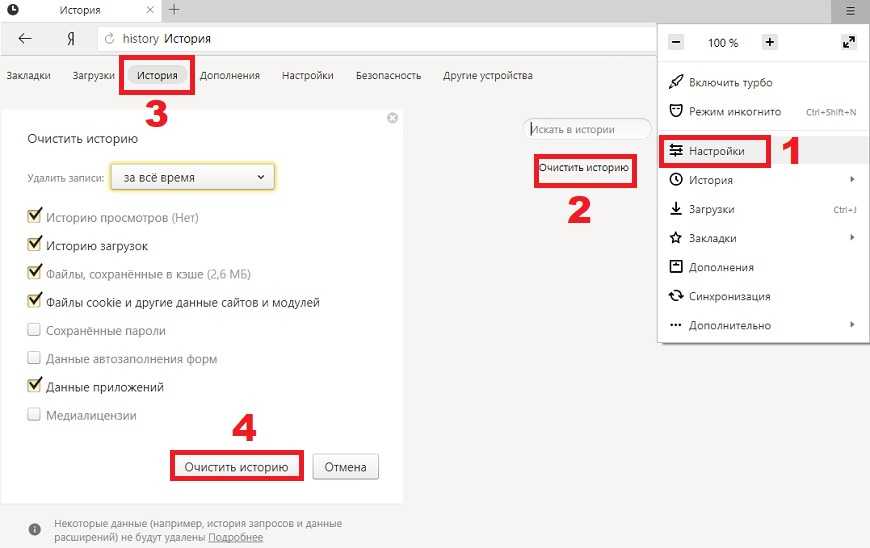
Task: Open the Подробнее link
Action: click(x=235, y=537)
